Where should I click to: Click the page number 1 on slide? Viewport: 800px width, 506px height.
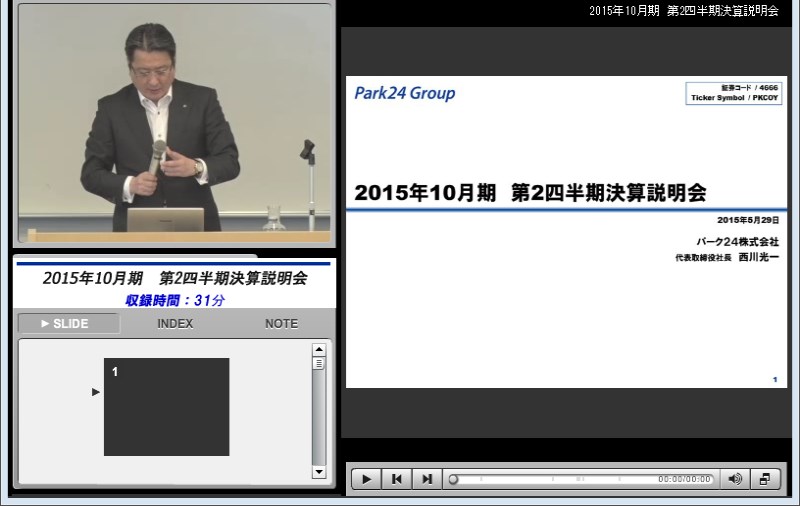point(775,380)
